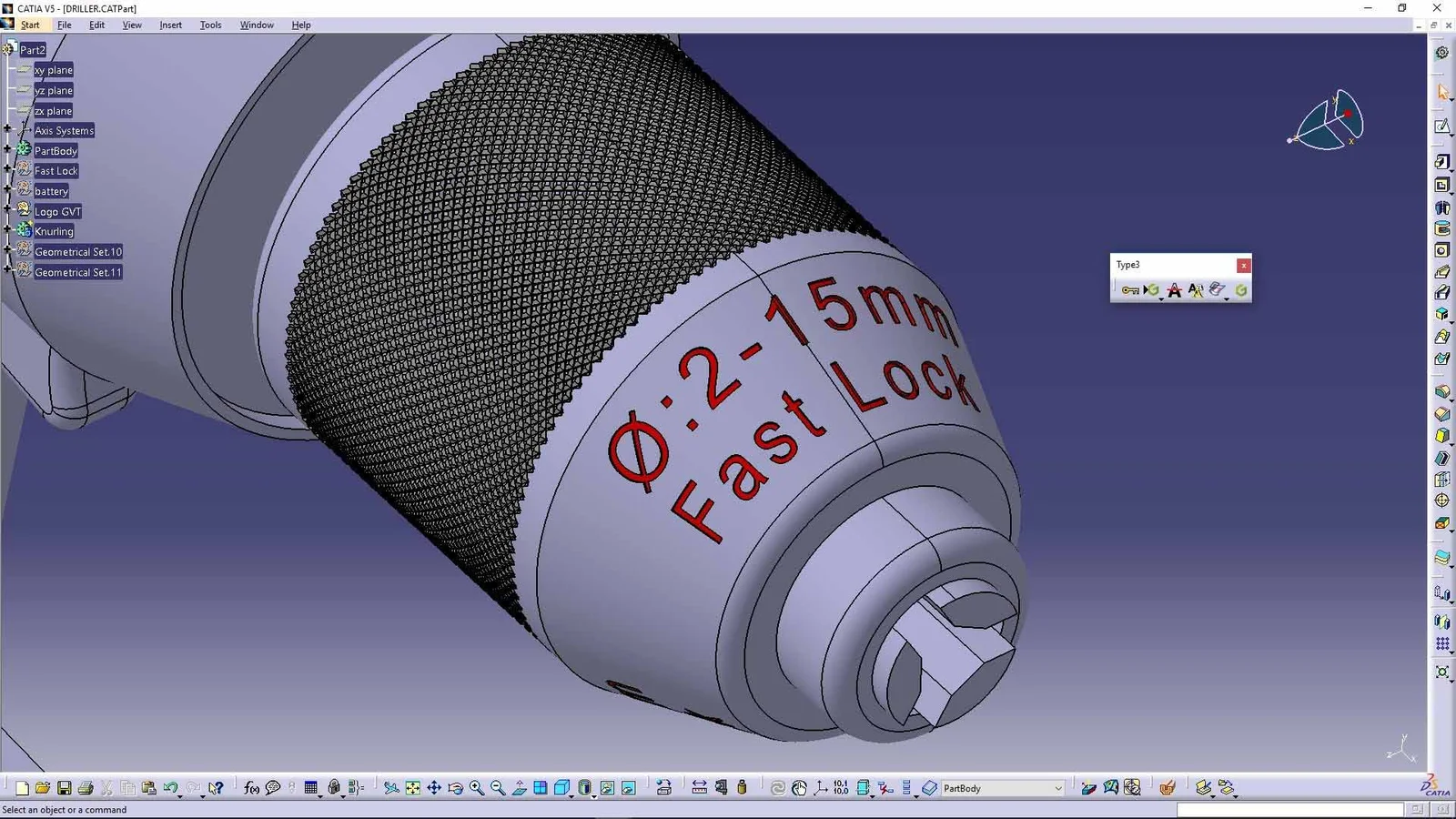Click the New document icon
Image resolution: width=1456 pixels, height=819 pixels.
click(x=22, y=788)
